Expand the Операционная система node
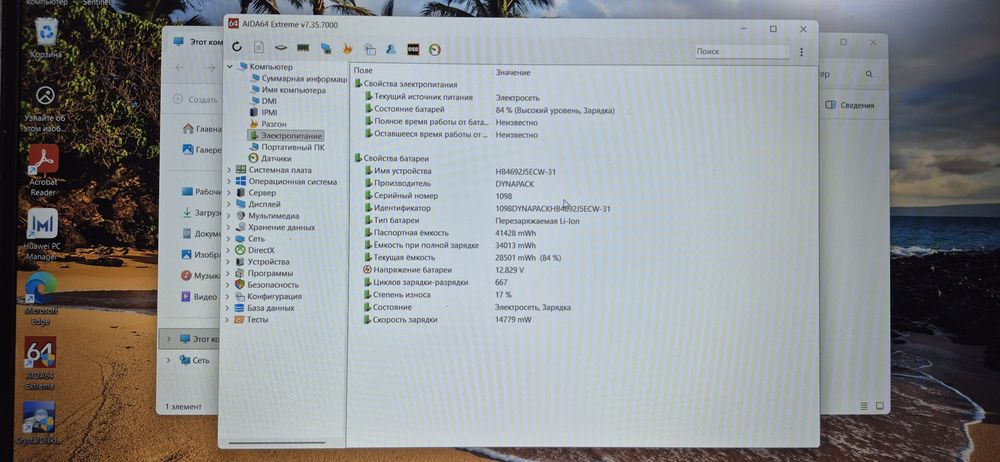Screen dimensions: 1000x462 coord(228,181)
